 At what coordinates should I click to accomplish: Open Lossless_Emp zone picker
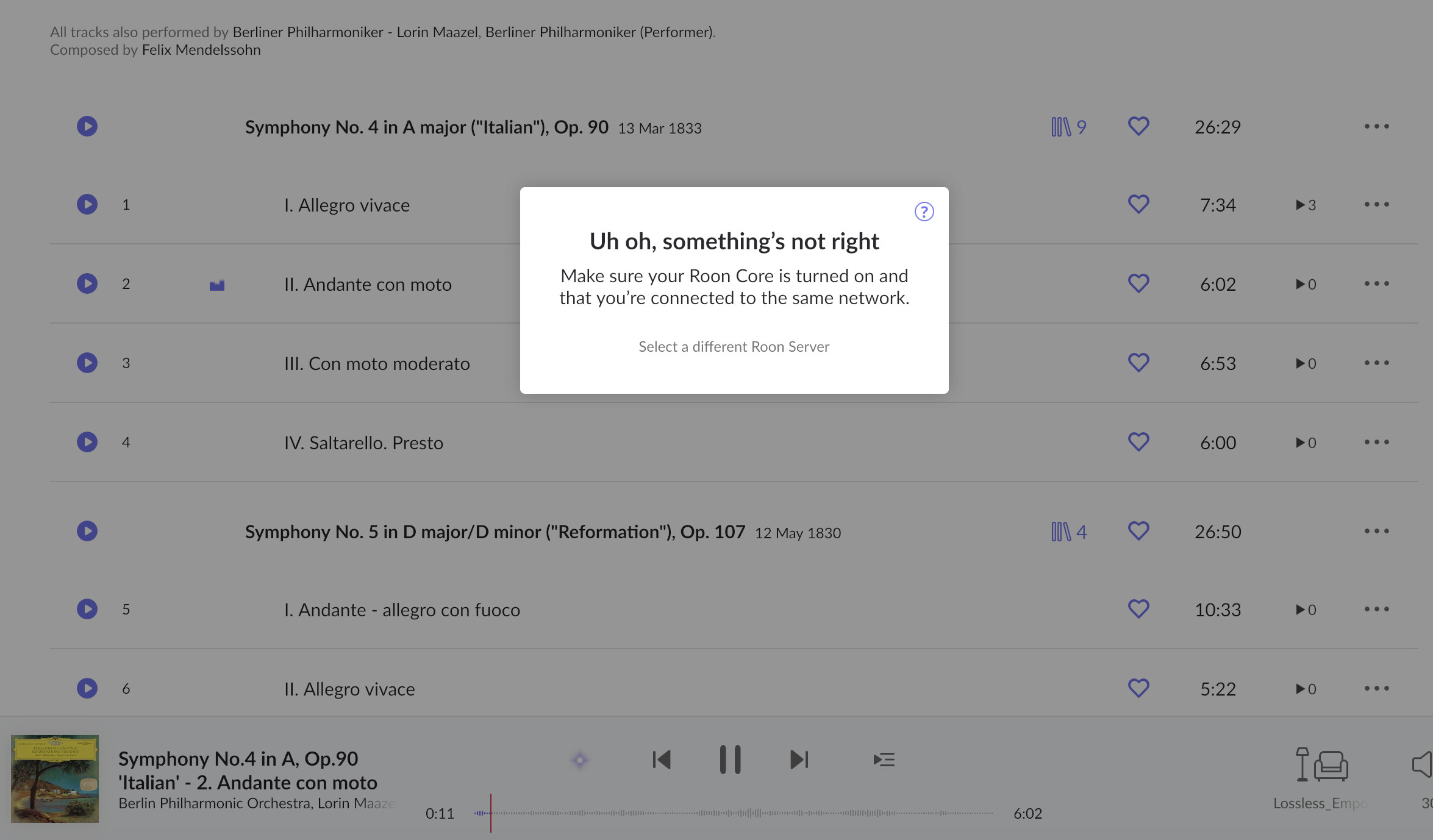tap(1321, 778)
